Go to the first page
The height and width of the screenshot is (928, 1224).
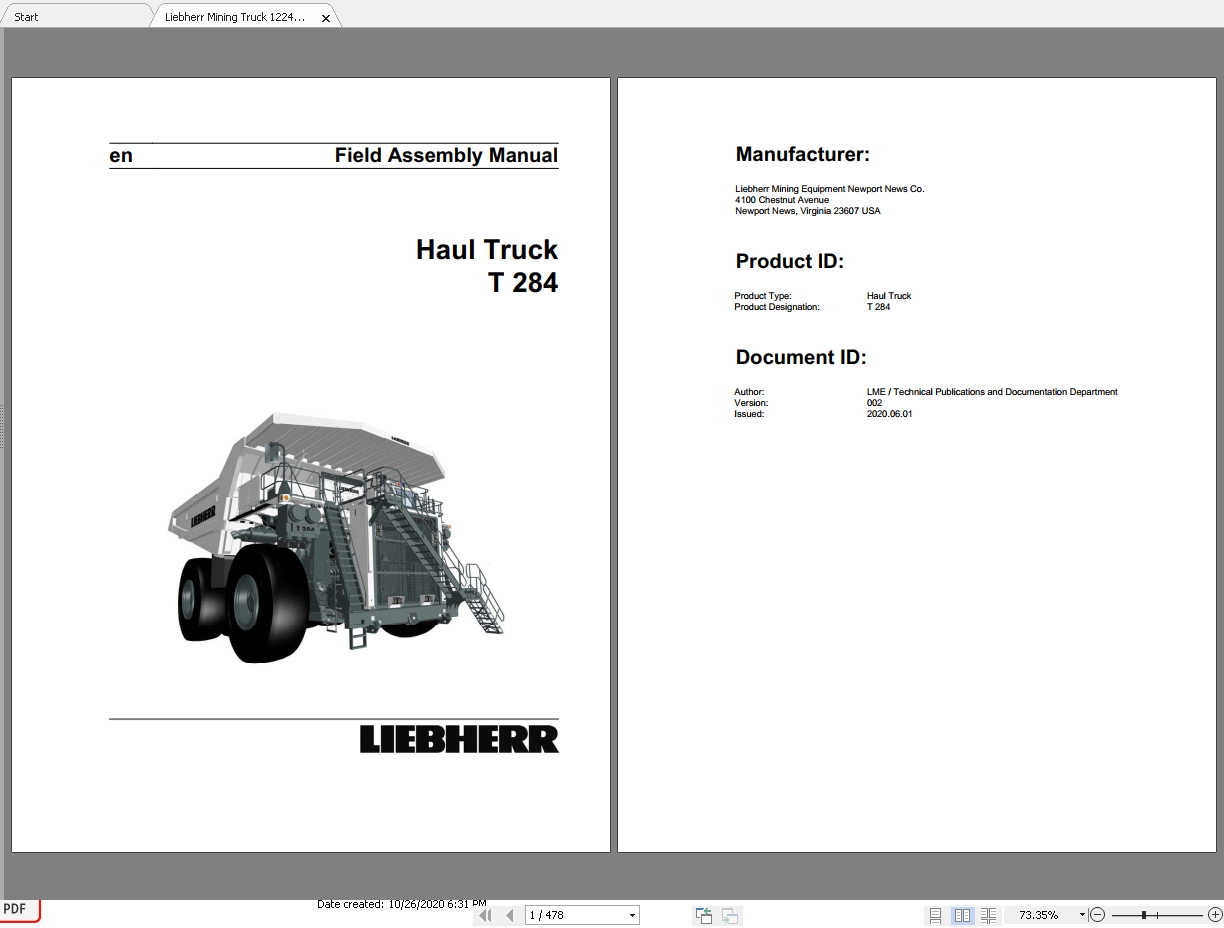tap(485, 915)
